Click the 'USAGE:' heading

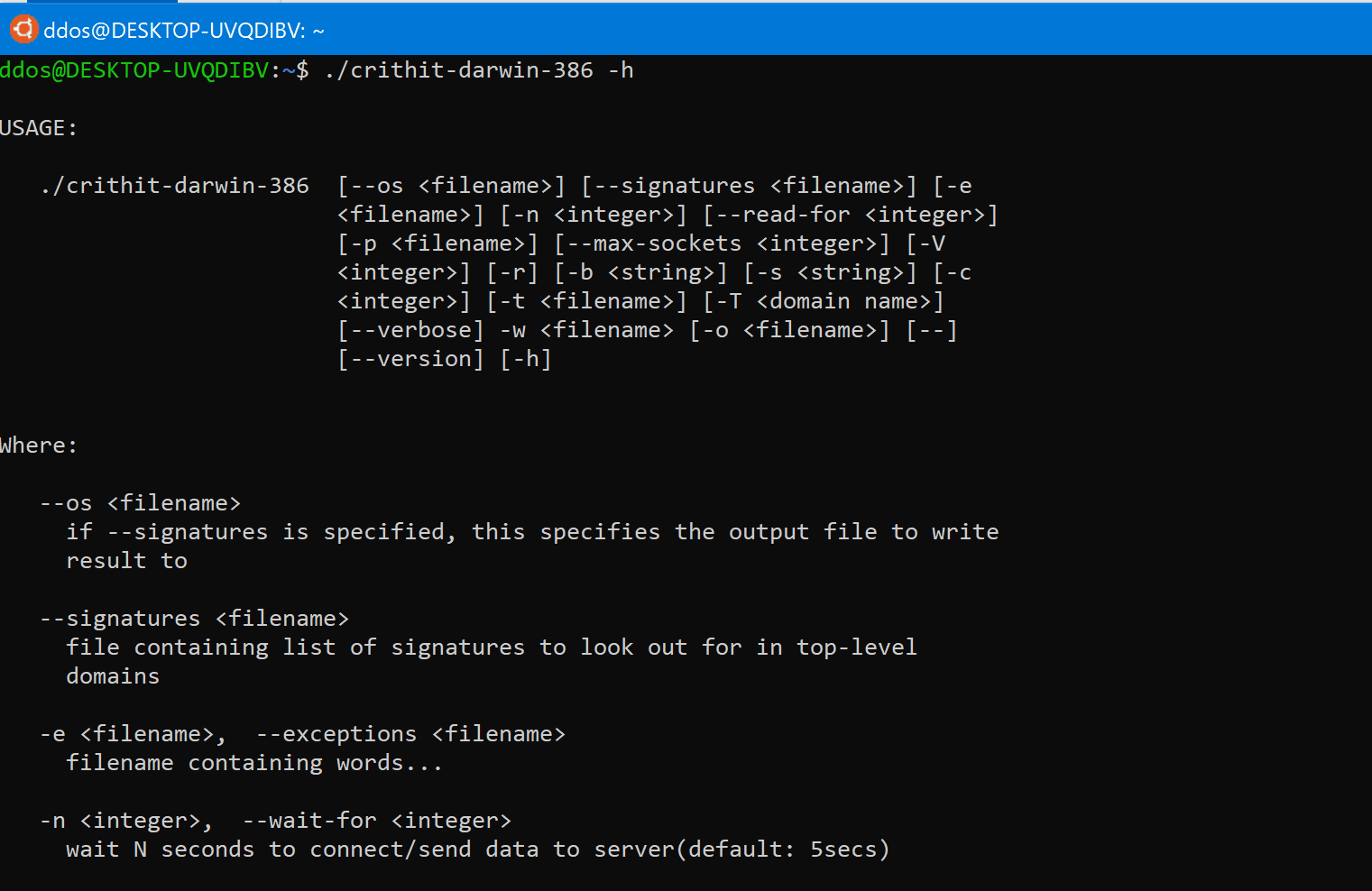39,128
